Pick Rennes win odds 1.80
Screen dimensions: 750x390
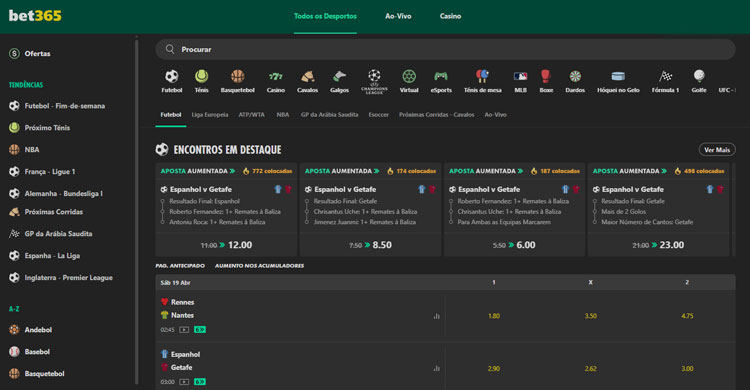494,316
